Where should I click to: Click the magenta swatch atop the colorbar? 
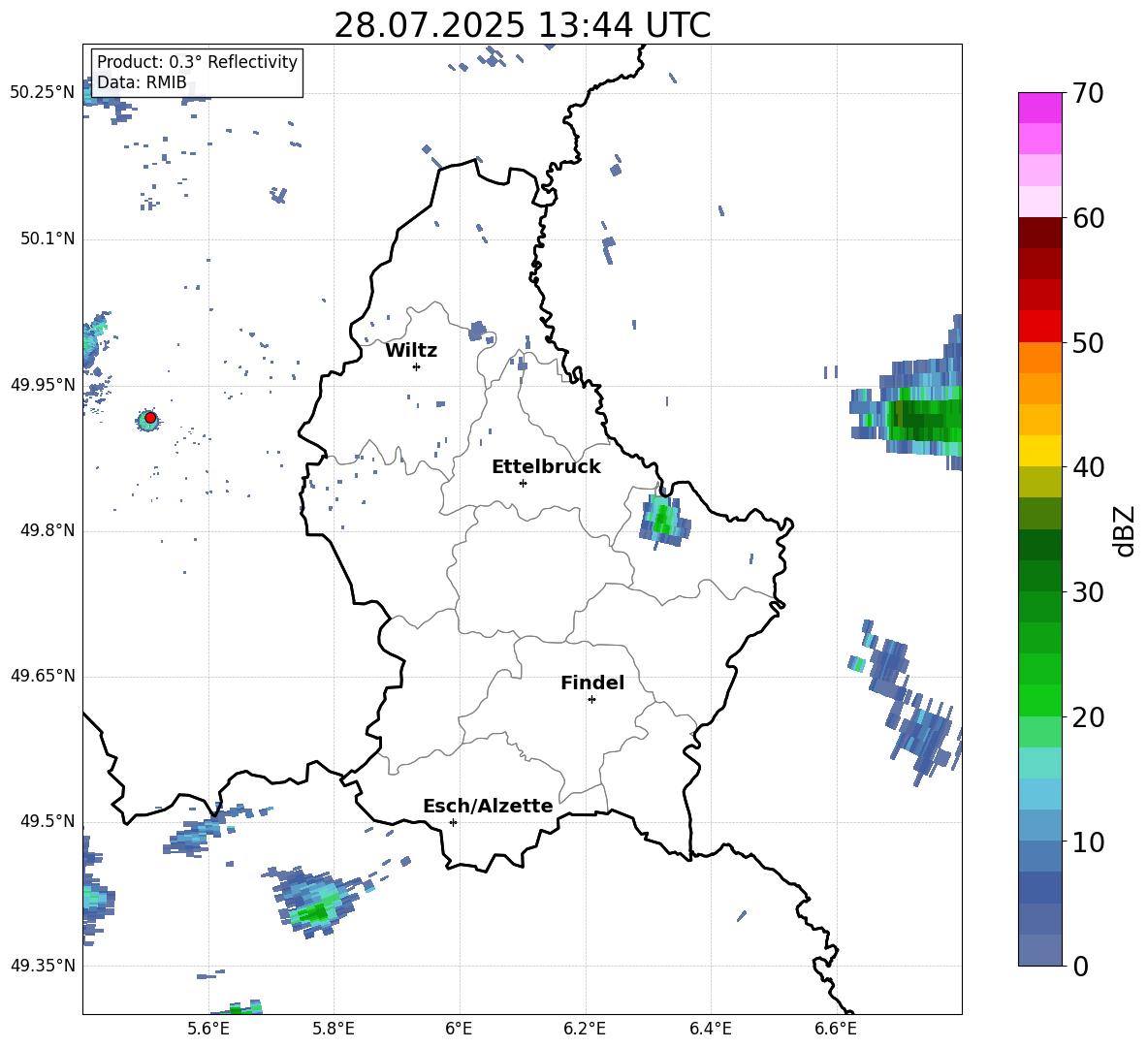1039,109
